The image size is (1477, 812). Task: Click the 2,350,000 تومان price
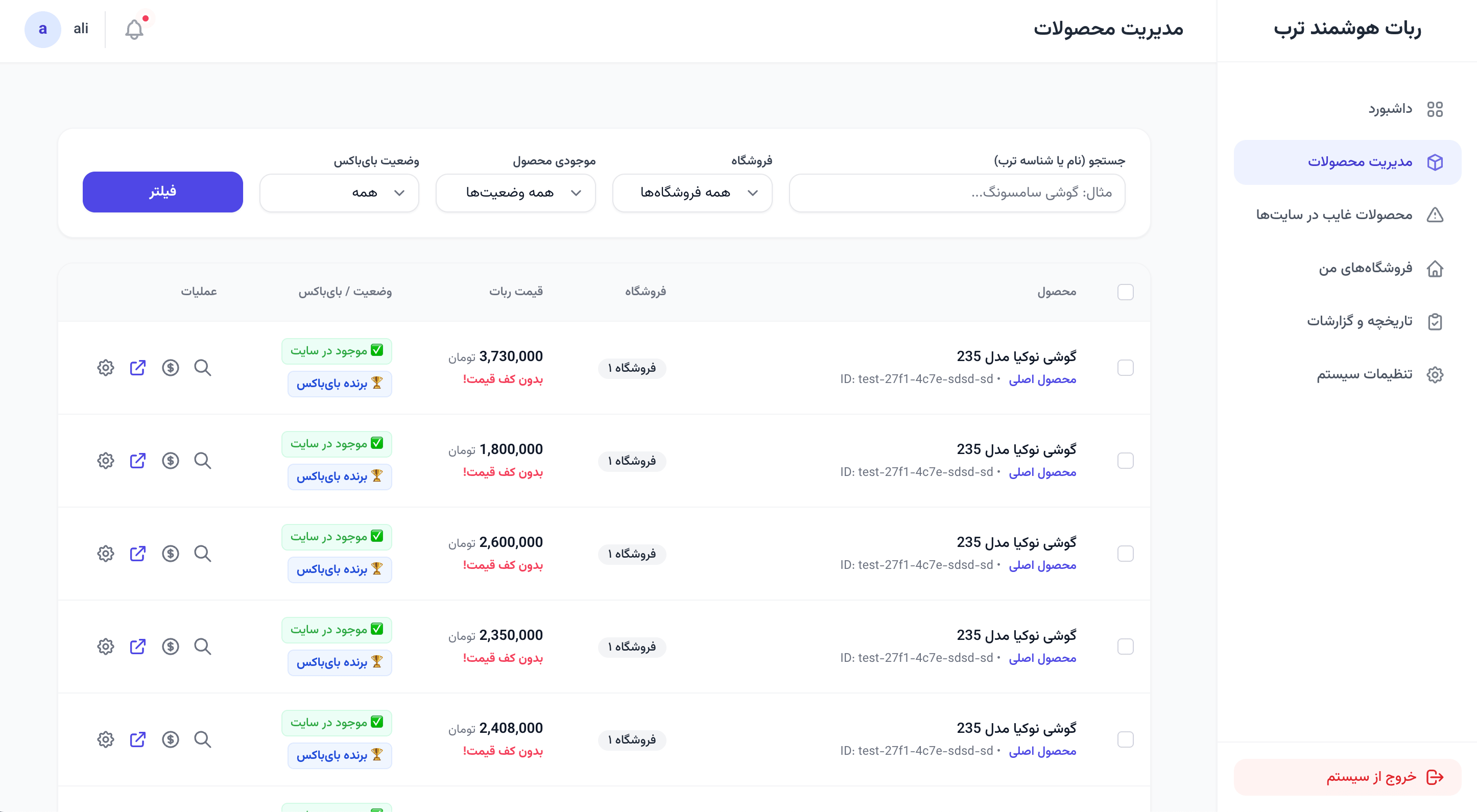click(x=495, y=635)
